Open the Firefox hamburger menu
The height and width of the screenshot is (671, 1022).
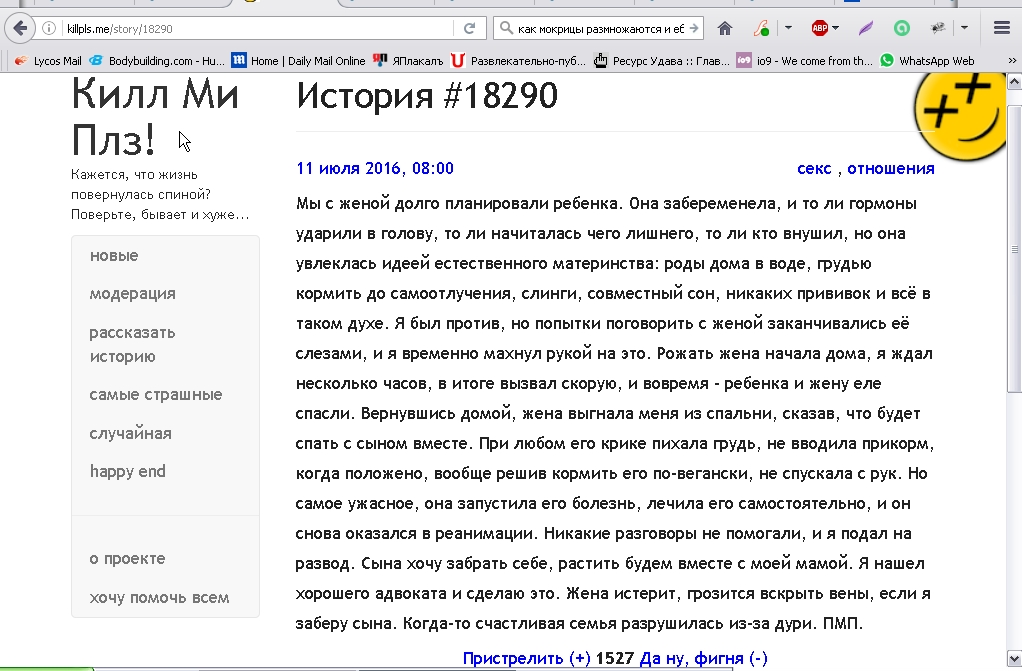tap(1002, 28)
